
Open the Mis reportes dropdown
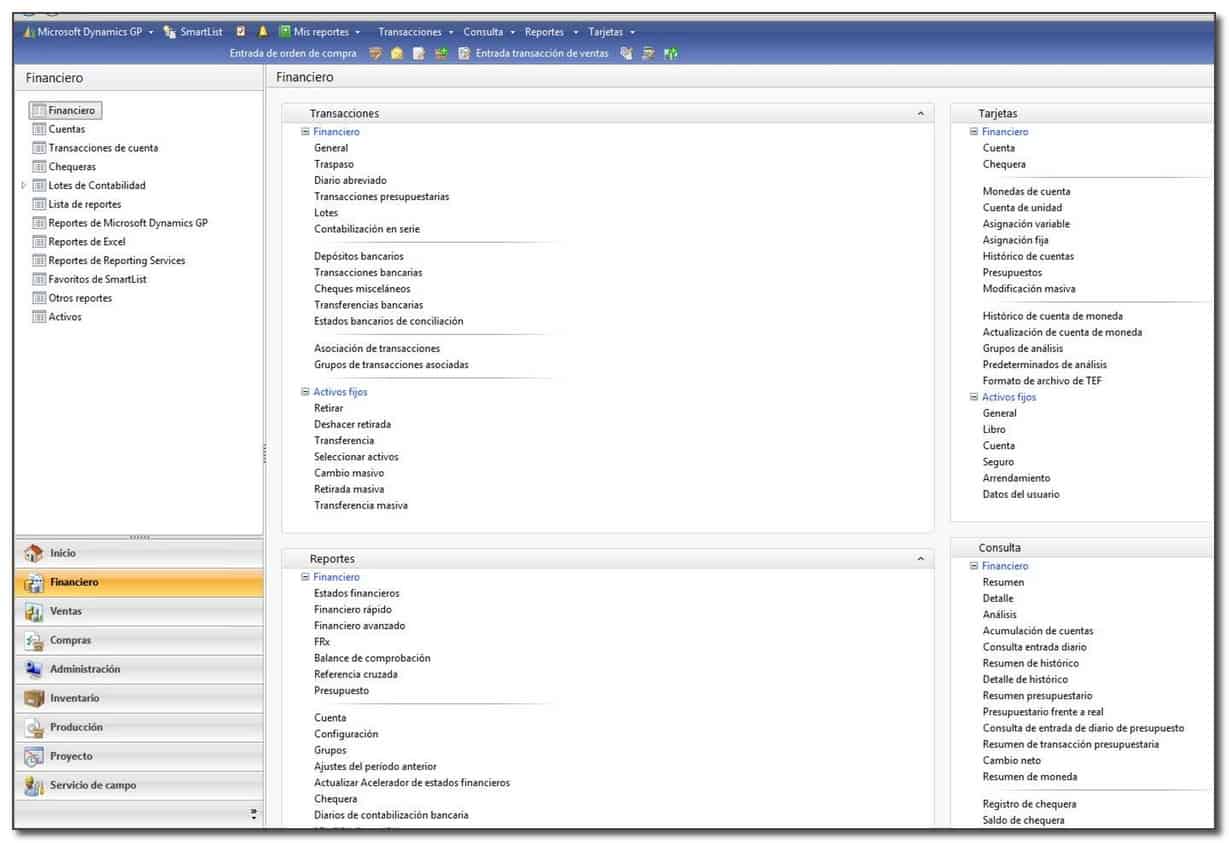pyautogui.click(x=320, y=31)
